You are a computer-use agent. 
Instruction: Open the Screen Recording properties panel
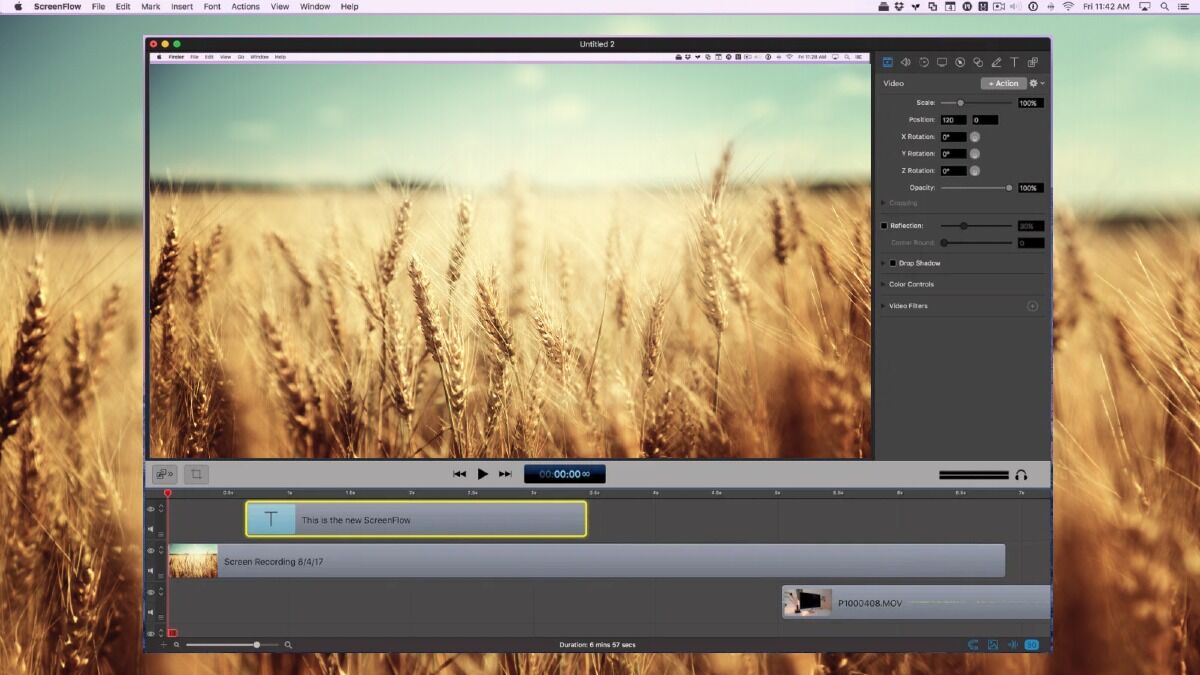coord(942,61)
